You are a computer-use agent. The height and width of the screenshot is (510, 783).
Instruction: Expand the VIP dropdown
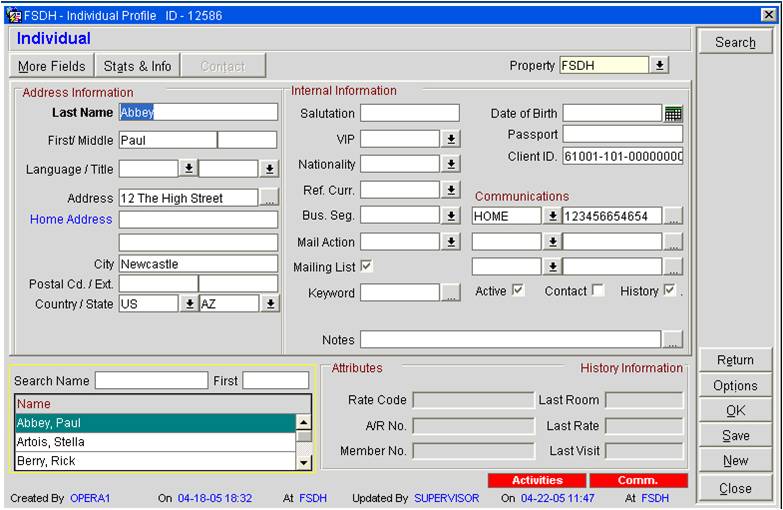450,139
